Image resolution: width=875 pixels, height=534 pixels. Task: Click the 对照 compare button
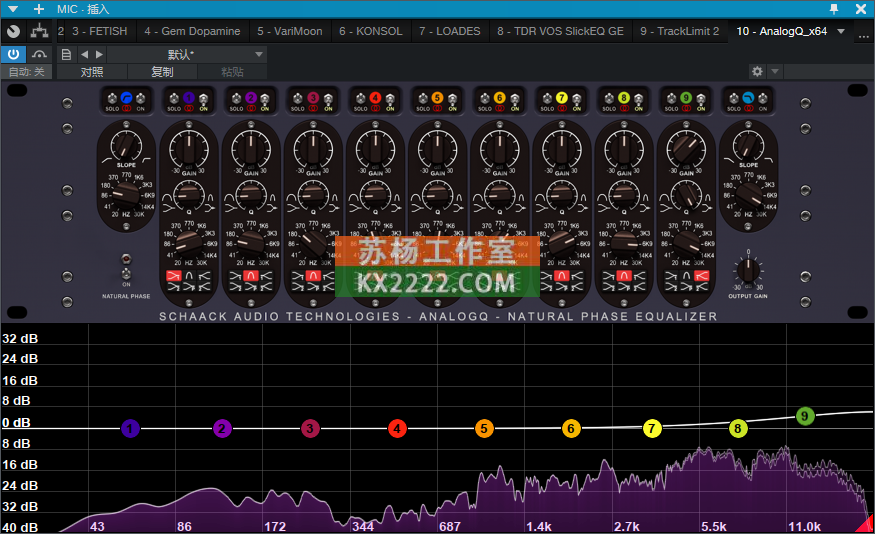92,72
